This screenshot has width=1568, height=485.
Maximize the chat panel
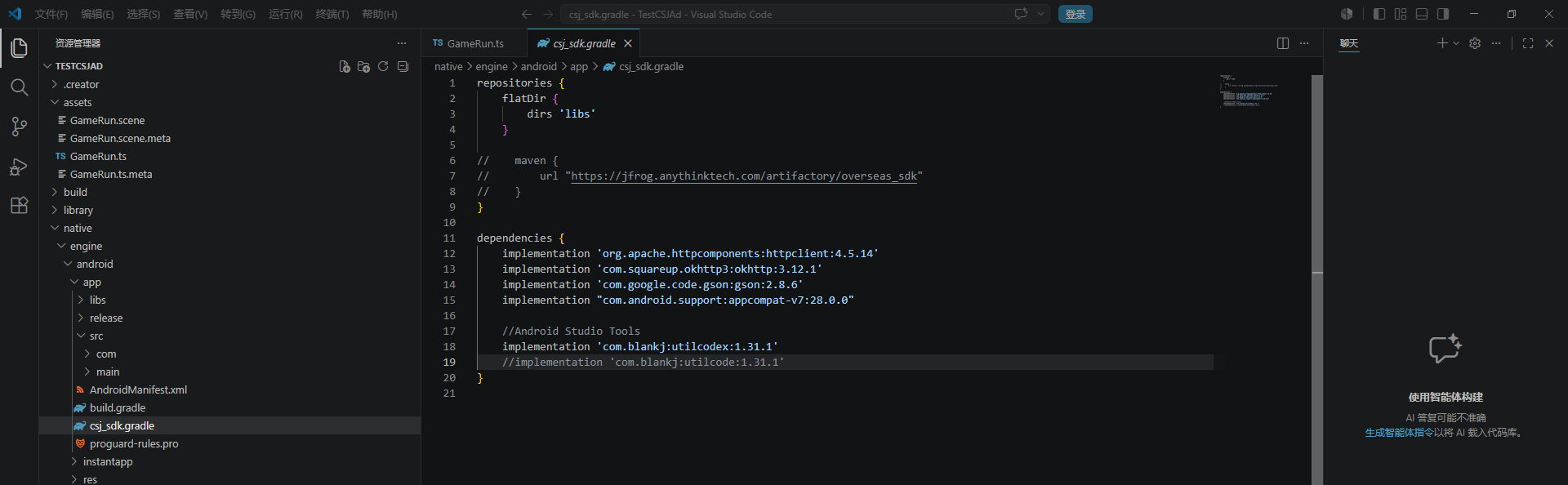1528,43
